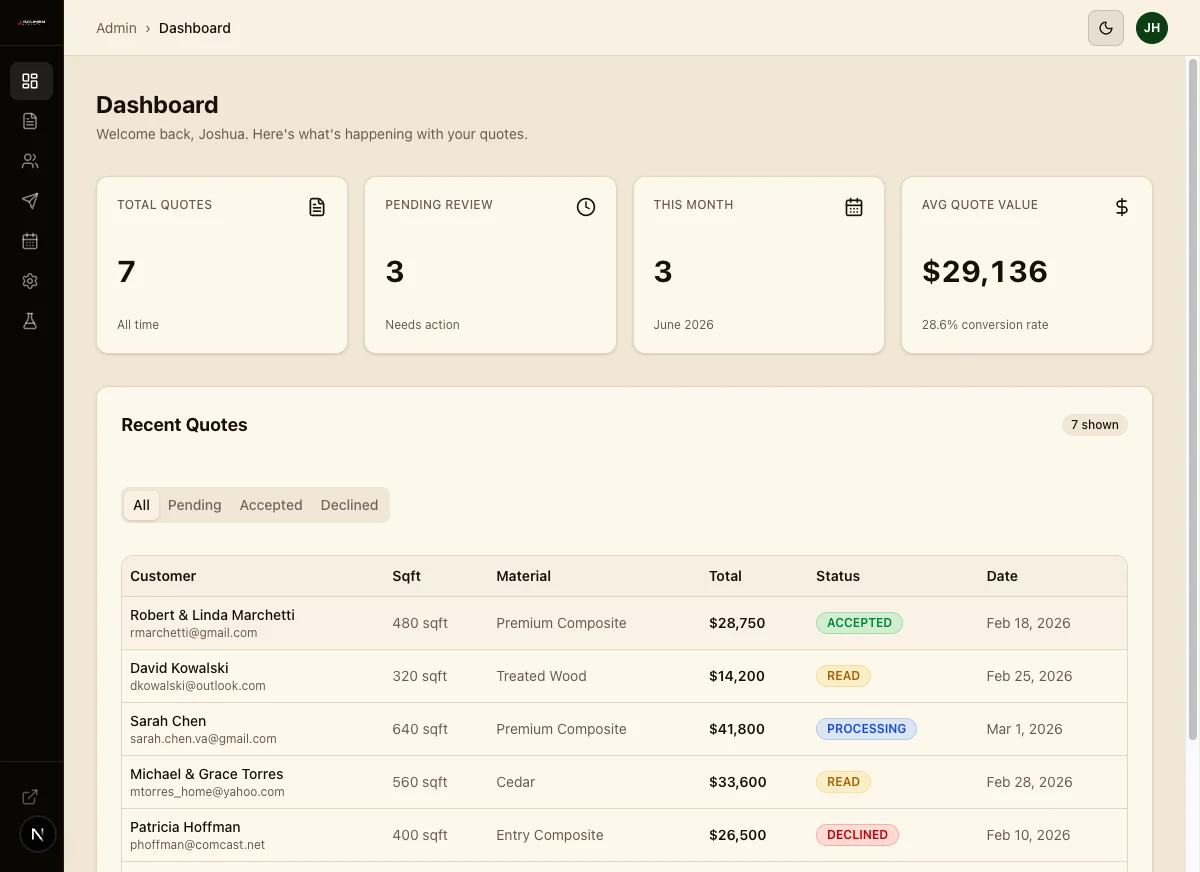
Task: Click the $29,136 average quote value
Action: coord(985,271)
